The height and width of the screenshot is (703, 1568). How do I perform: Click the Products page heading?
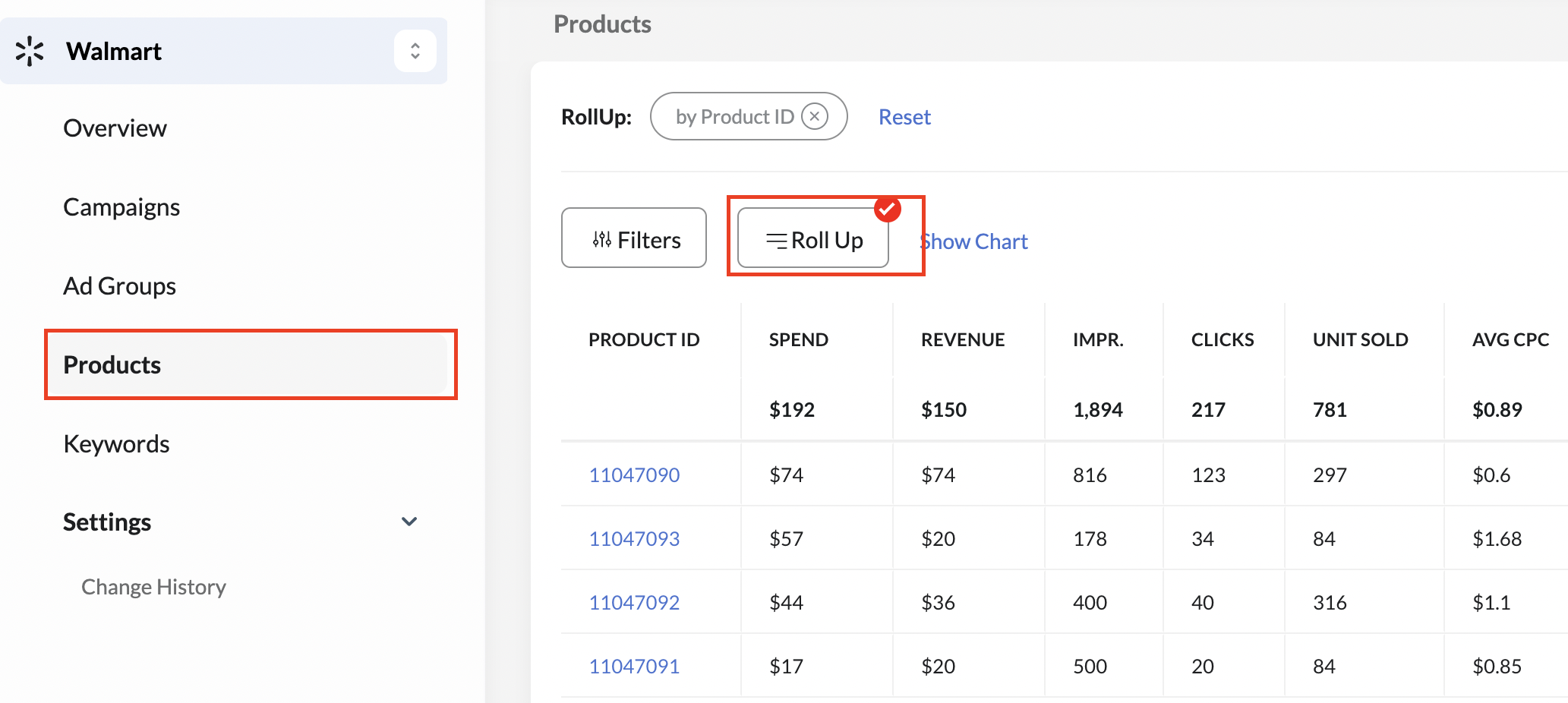(603, 24)
